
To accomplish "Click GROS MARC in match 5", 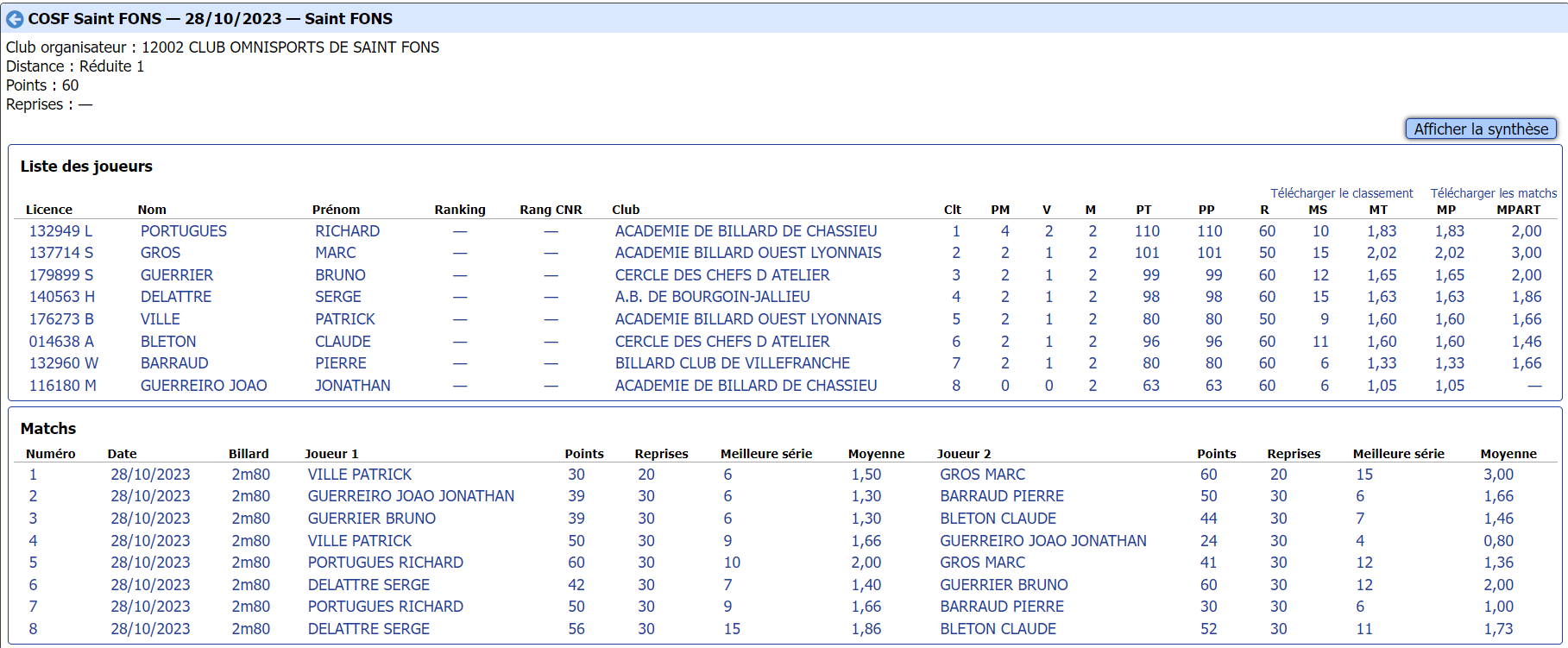I will pos(983,563).
